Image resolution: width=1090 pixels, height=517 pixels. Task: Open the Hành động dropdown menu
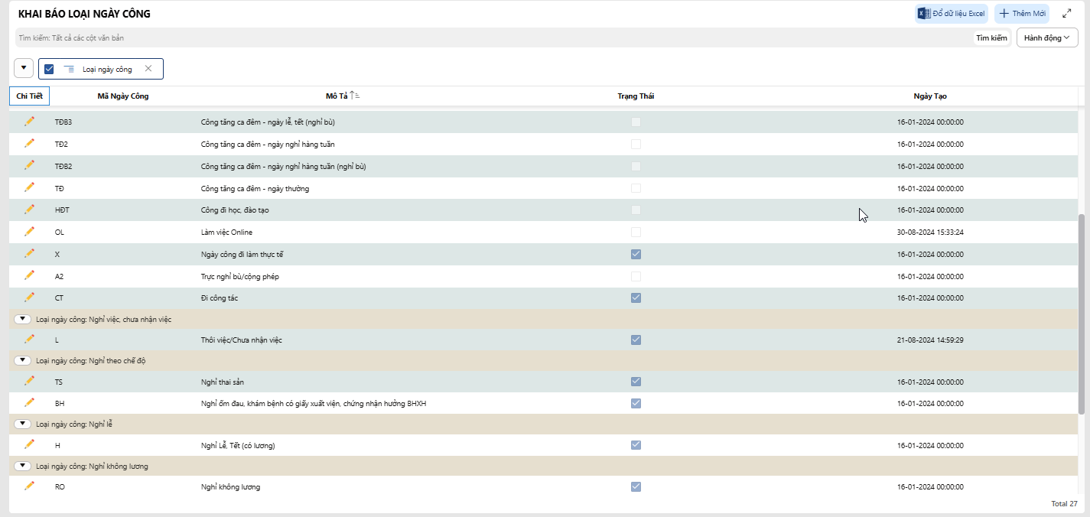tap(1047, 38)
